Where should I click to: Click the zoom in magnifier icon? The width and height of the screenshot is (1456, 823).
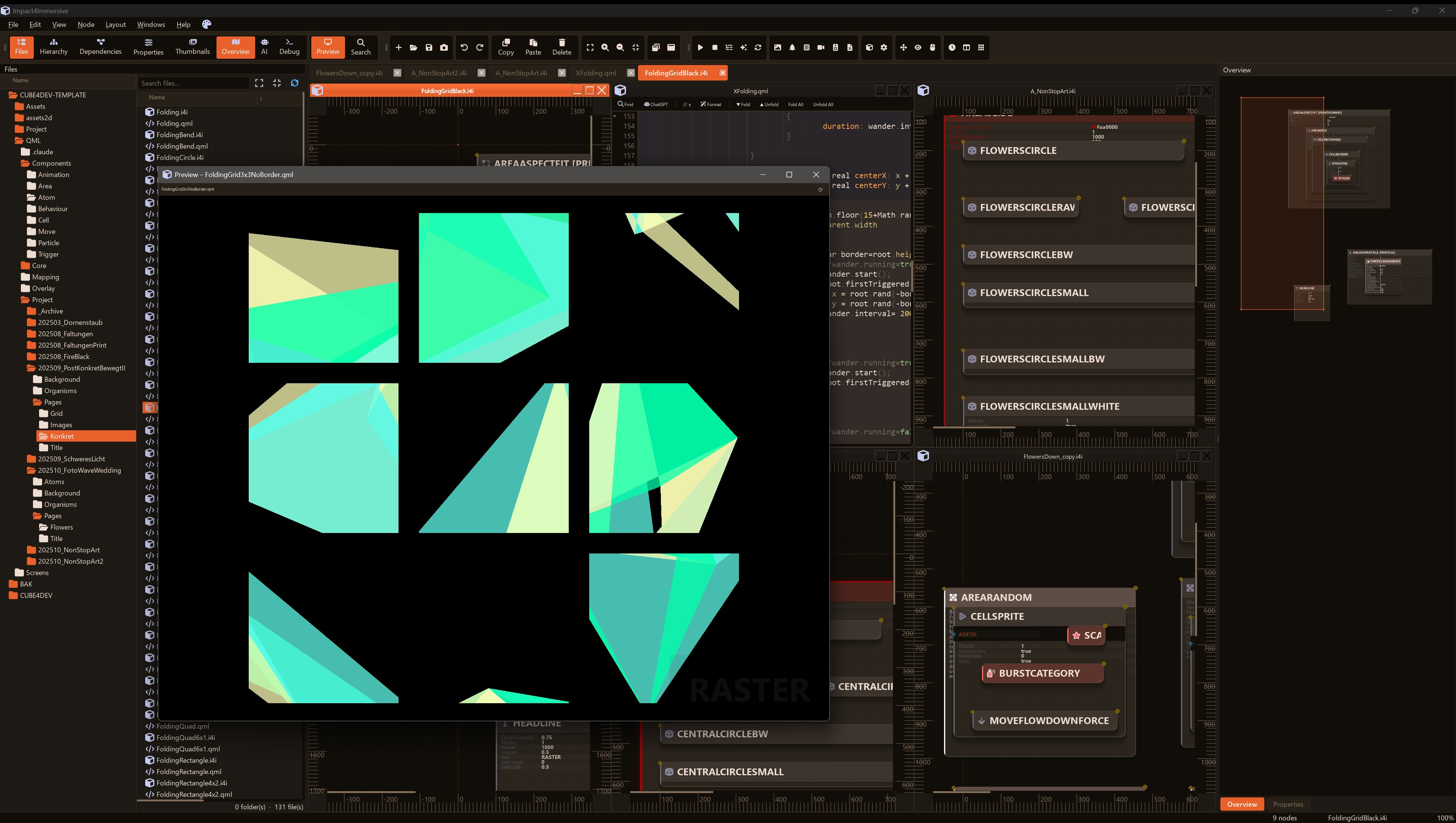coord(605,47)
